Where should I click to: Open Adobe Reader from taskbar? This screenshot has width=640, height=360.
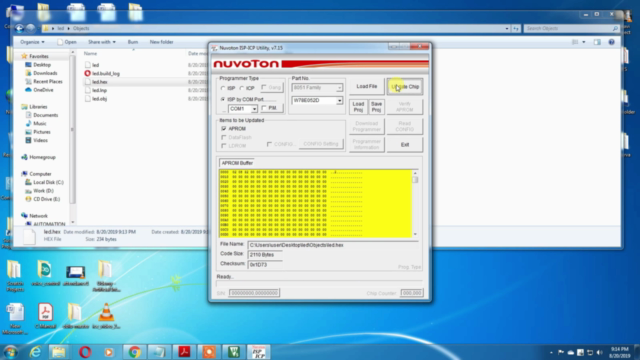tap(184, 352)
